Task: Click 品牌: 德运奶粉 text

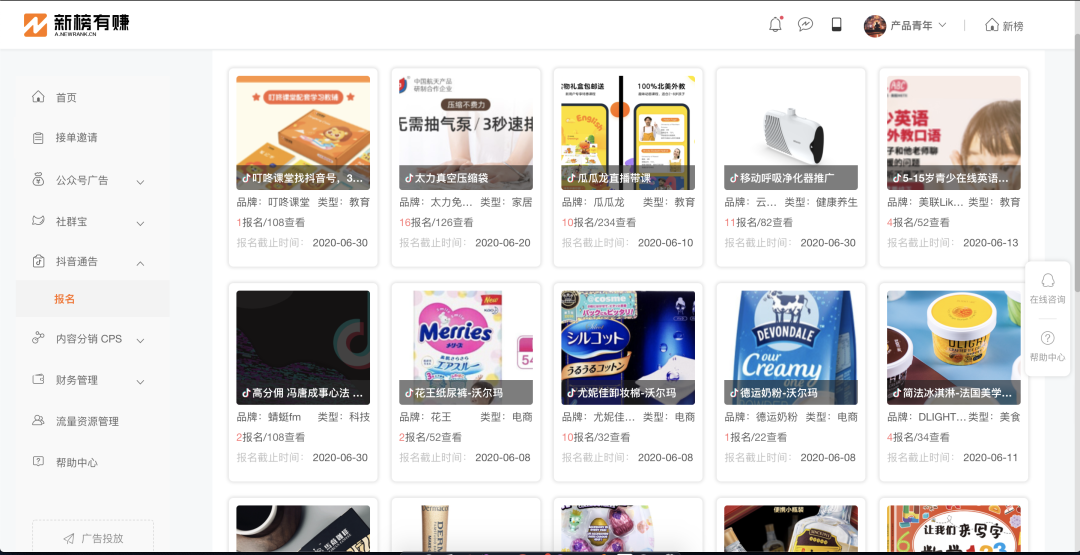Action: point(761,417)
